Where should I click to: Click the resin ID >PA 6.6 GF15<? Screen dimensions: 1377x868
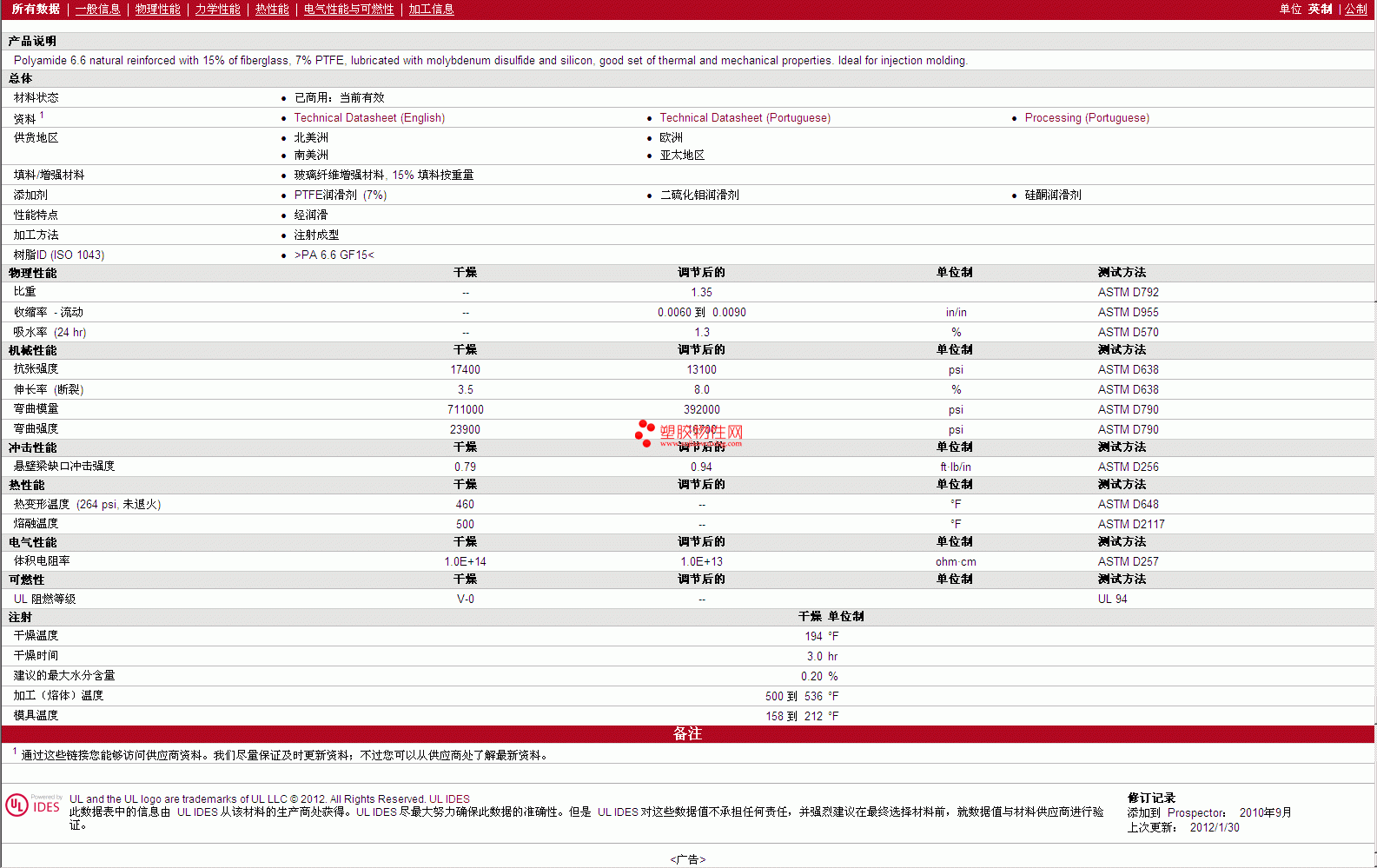tap(334, 255)
